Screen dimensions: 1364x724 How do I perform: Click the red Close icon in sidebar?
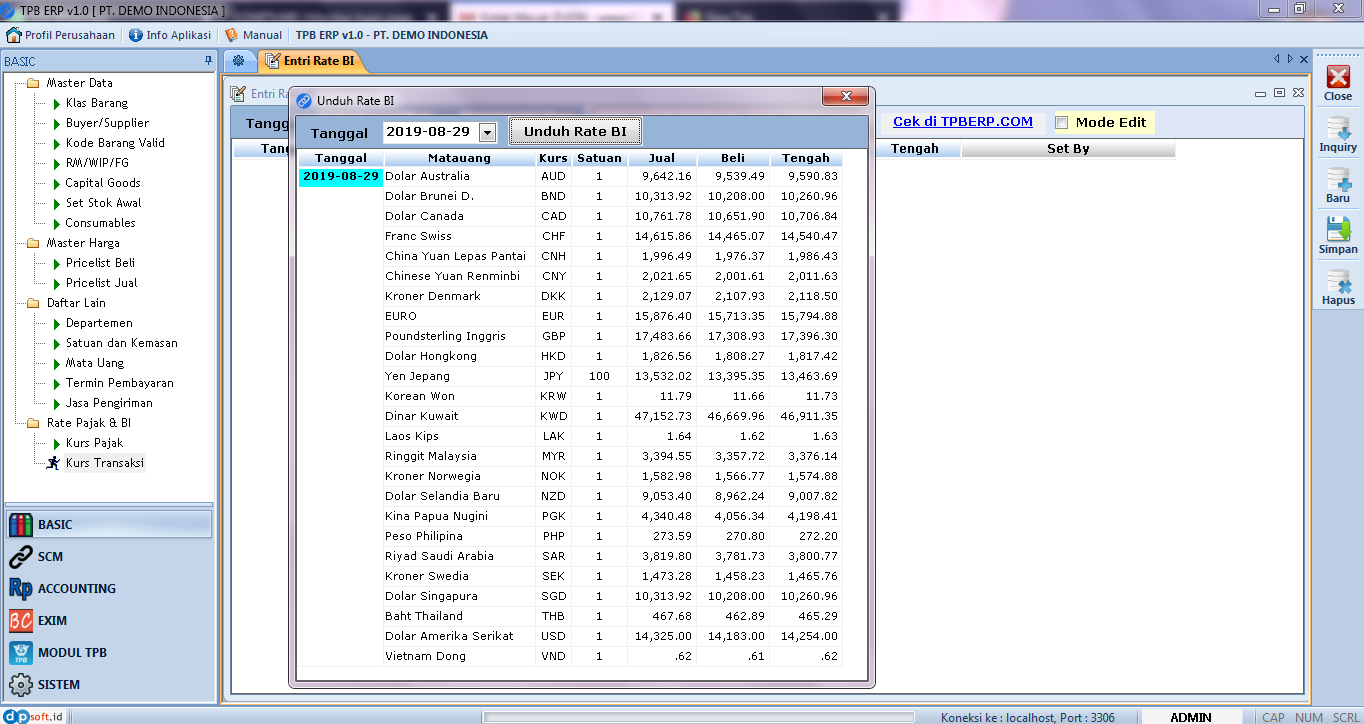(x=1337, y=78)
